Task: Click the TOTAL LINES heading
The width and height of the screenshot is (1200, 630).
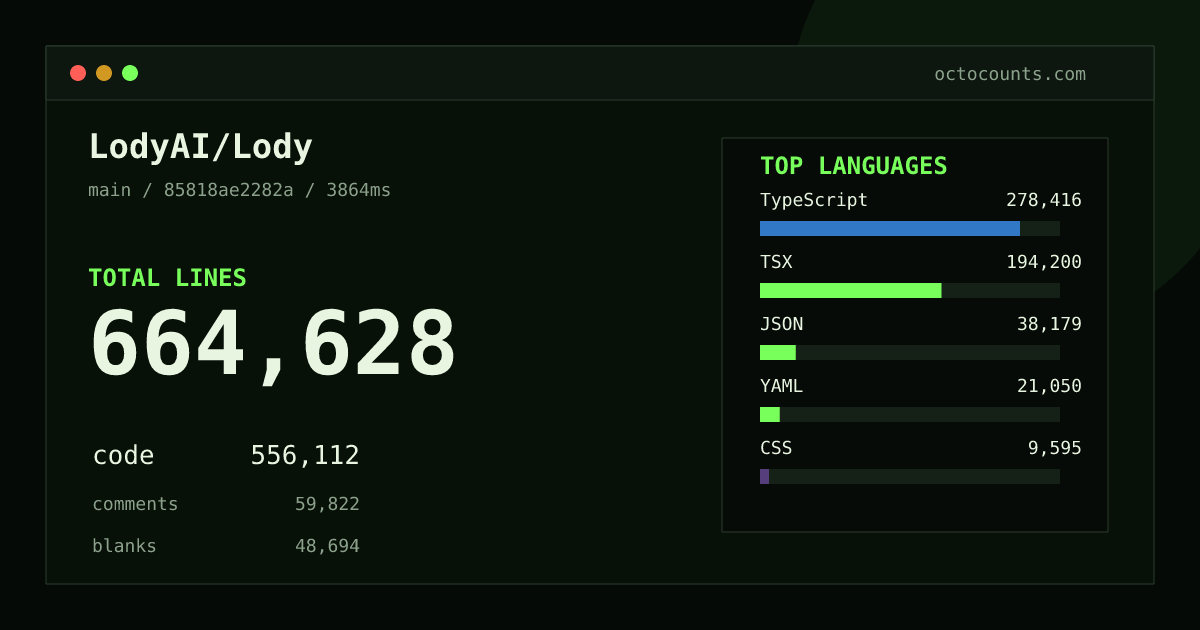Action: coord(167,278)
